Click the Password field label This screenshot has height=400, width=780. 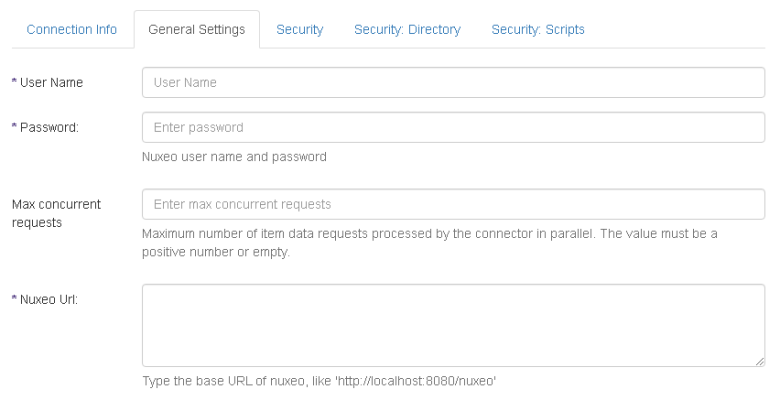(50, 128)
